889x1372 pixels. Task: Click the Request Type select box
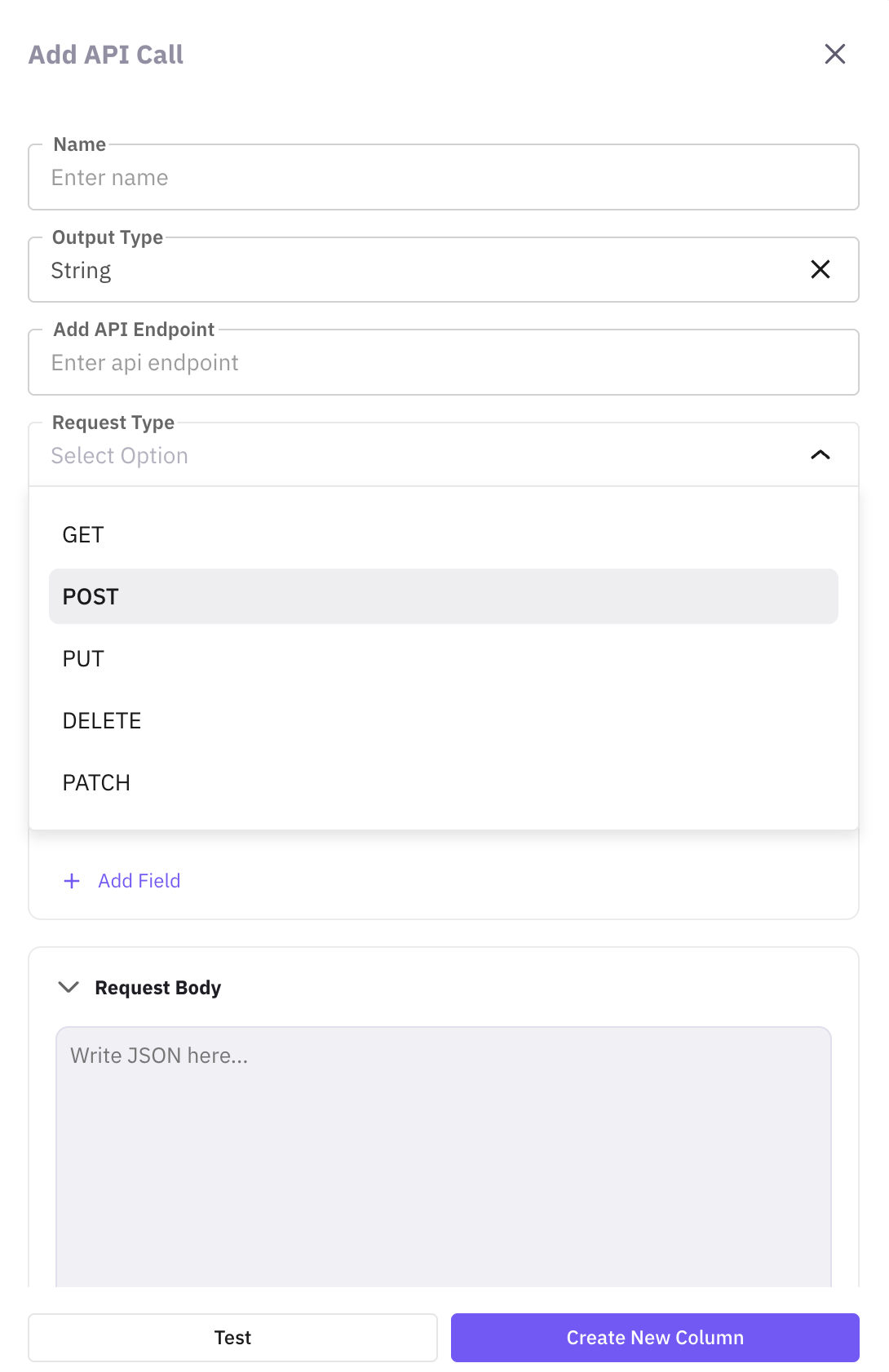click(x=408, y=455)
